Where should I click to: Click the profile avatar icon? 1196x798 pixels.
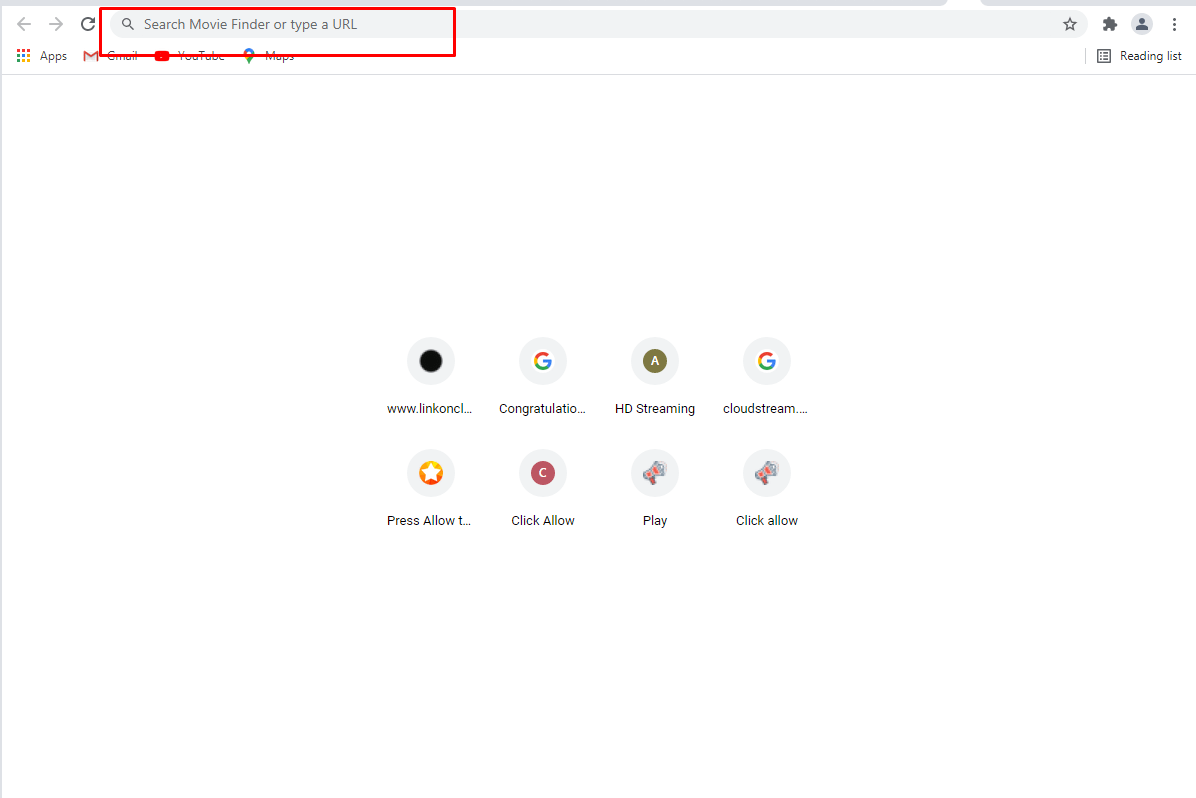(x=1141, y=23)
